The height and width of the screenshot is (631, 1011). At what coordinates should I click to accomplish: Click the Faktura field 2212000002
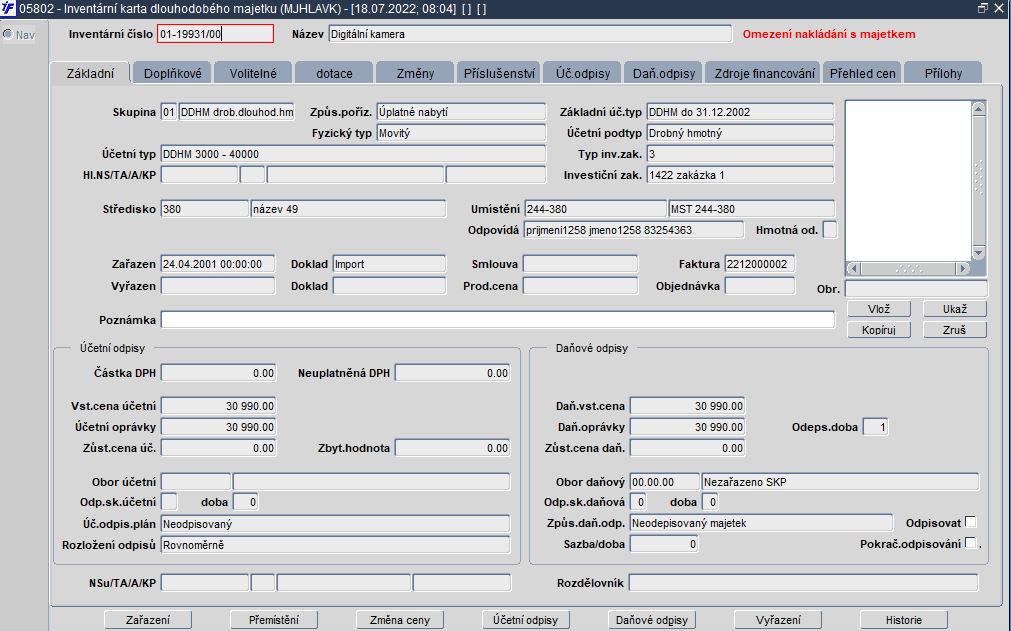760,264
